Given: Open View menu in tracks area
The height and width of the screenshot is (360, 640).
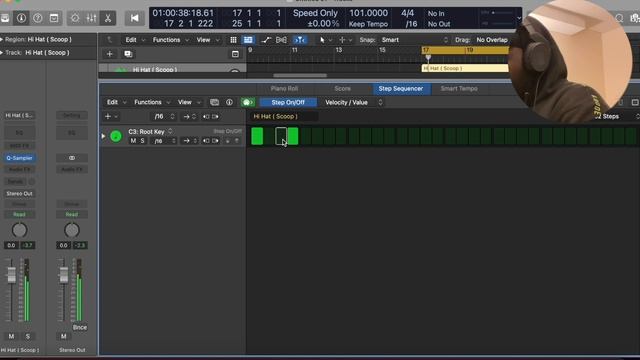Looking at the screenshot, I should tap(207, 40).
